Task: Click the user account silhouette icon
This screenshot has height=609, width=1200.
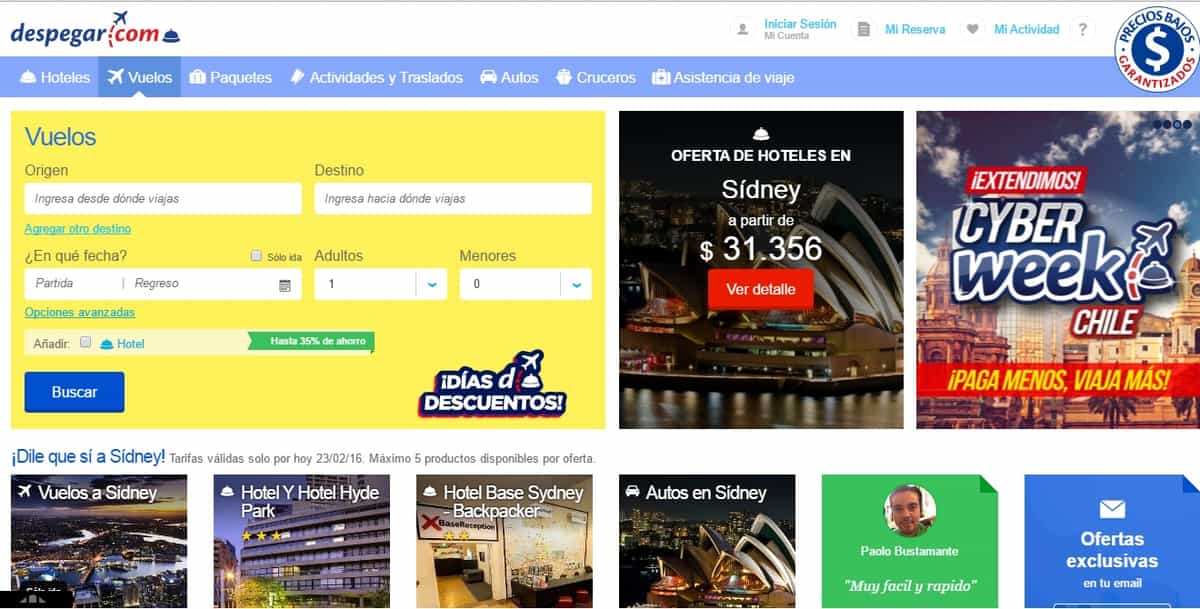Action: [742, 30]
